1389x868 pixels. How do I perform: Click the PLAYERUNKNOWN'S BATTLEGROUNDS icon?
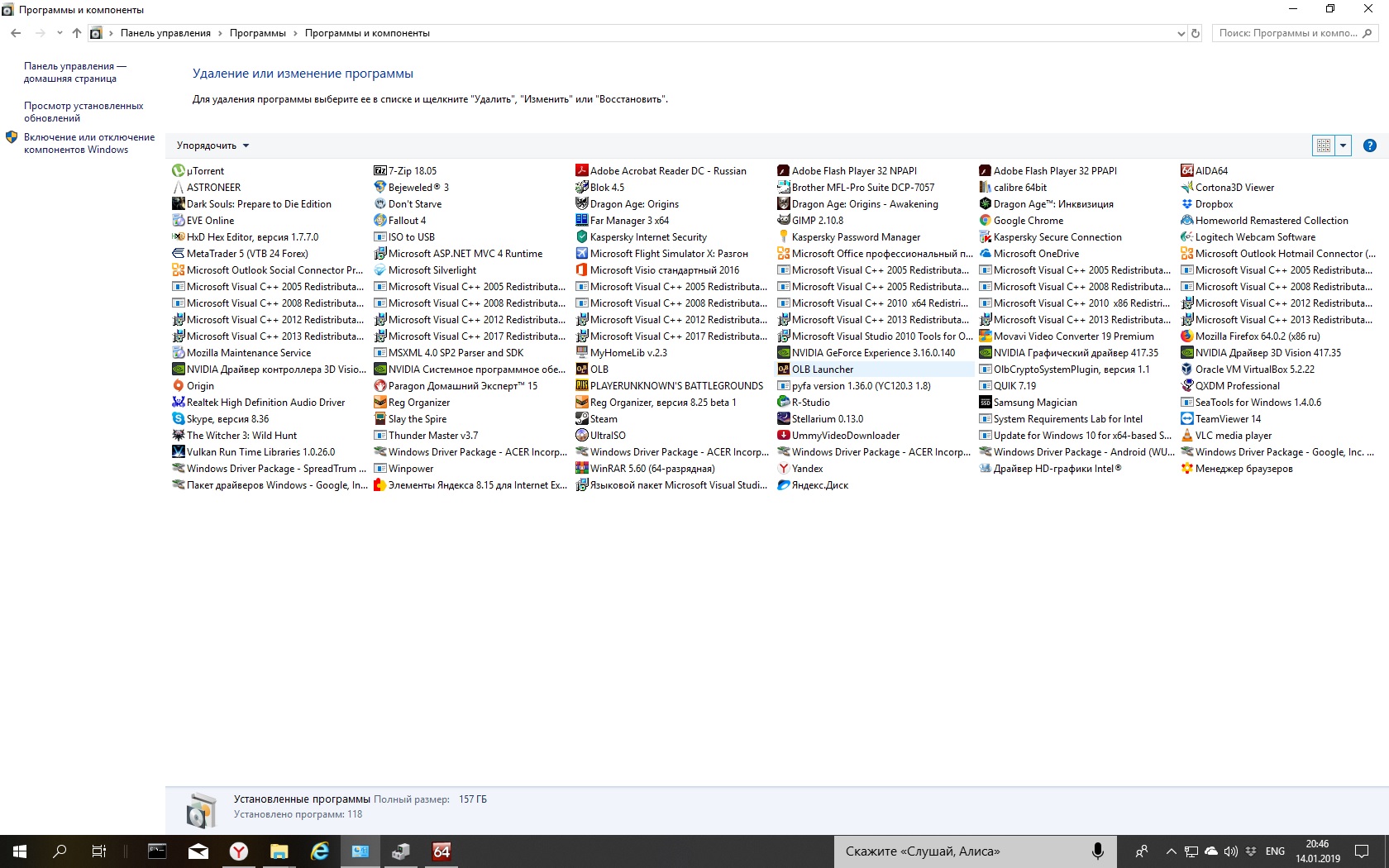(x=582, y=386)
